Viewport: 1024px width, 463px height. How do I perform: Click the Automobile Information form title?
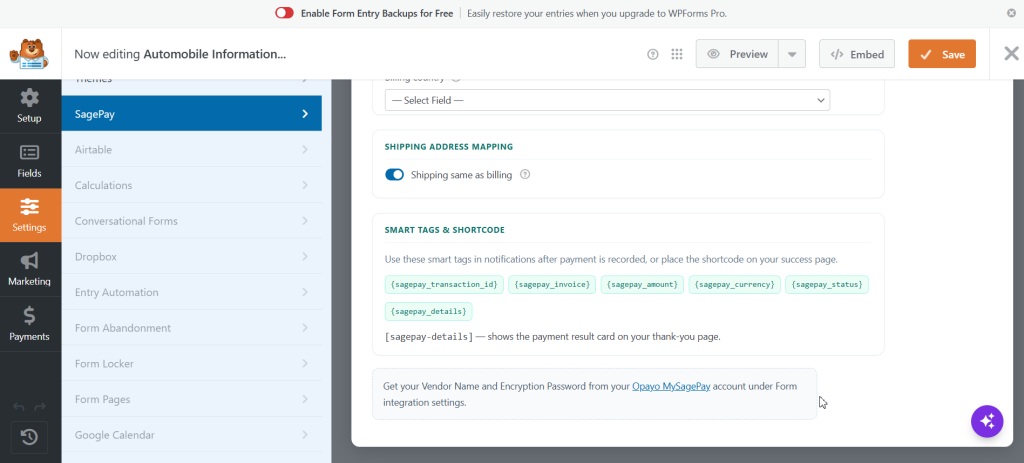click(214, 54)
